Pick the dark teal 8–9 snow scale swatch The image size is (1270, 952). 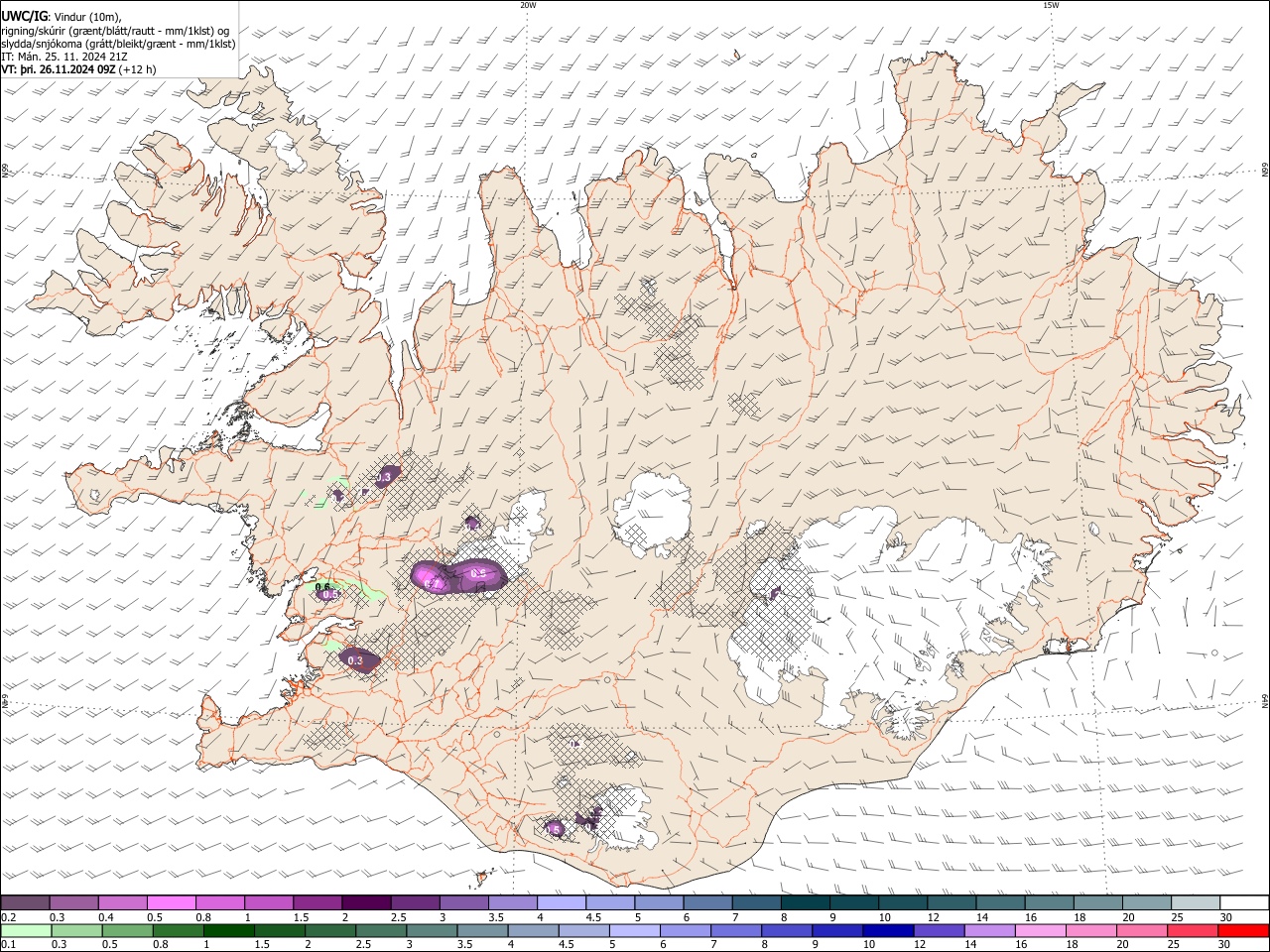coord(806,902)
